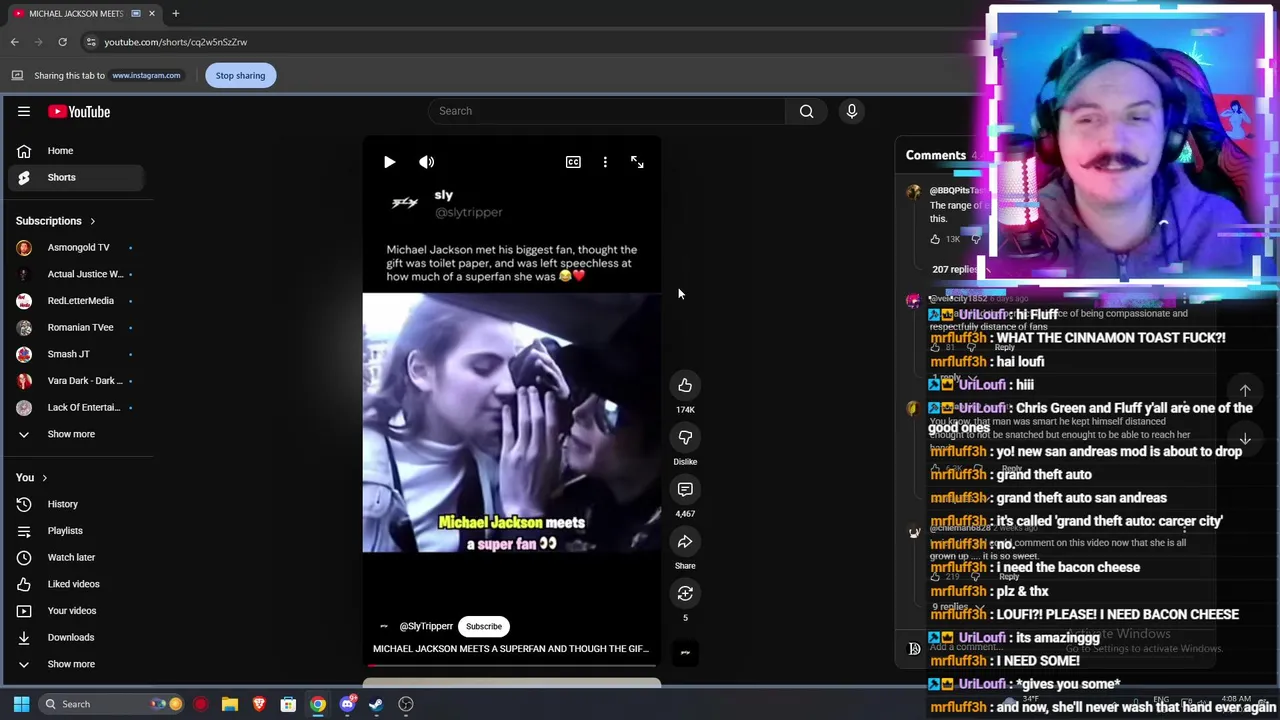Click the YouTube logo
Screen dimensions: 1280x720
[x=79, y=112]
